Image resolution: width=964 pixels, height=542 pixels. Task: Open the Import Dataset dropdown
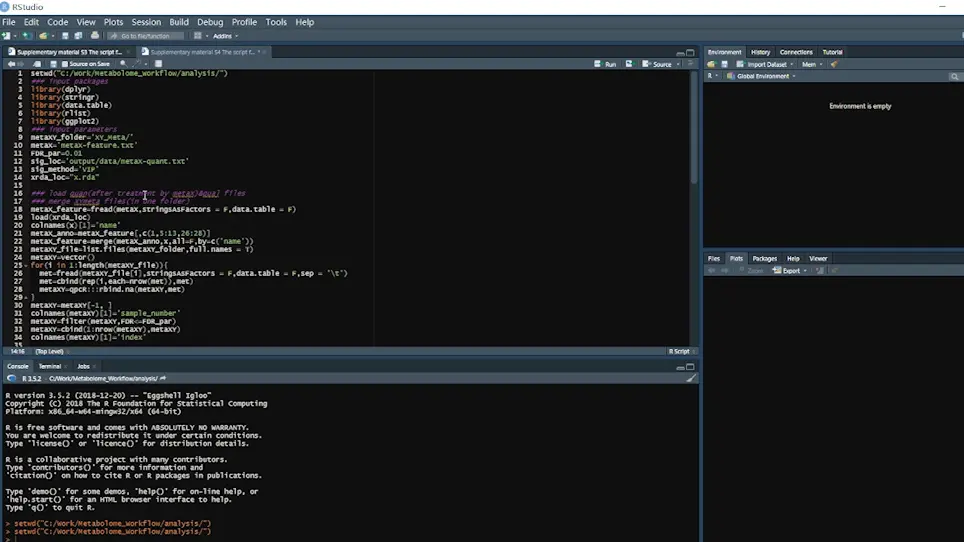tap(765, 64)
